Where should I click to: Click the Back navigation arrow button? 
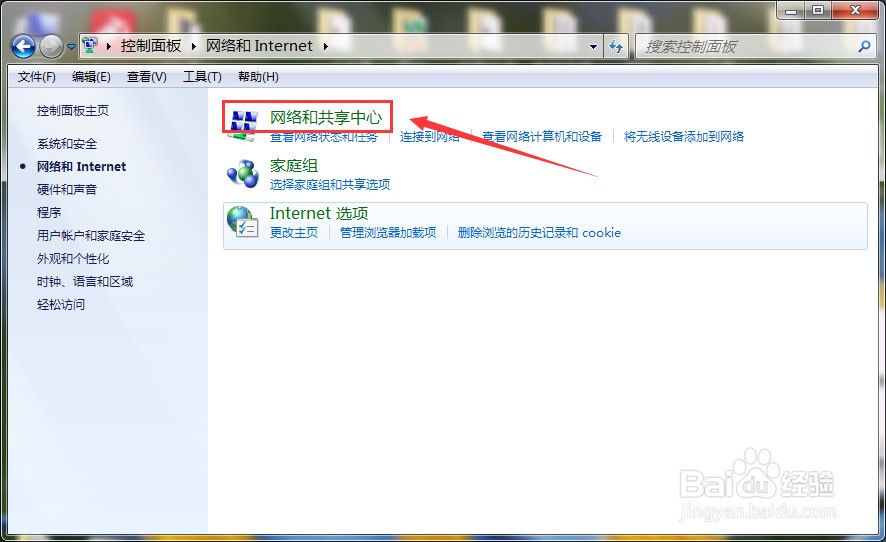pyautogui.click(x=23, y=47)
